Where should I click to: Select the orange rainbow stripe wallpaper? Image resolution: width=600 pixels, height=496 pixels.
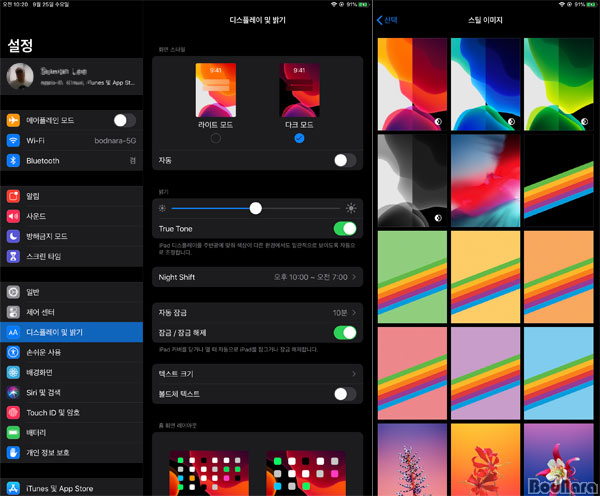pos(559,277)
